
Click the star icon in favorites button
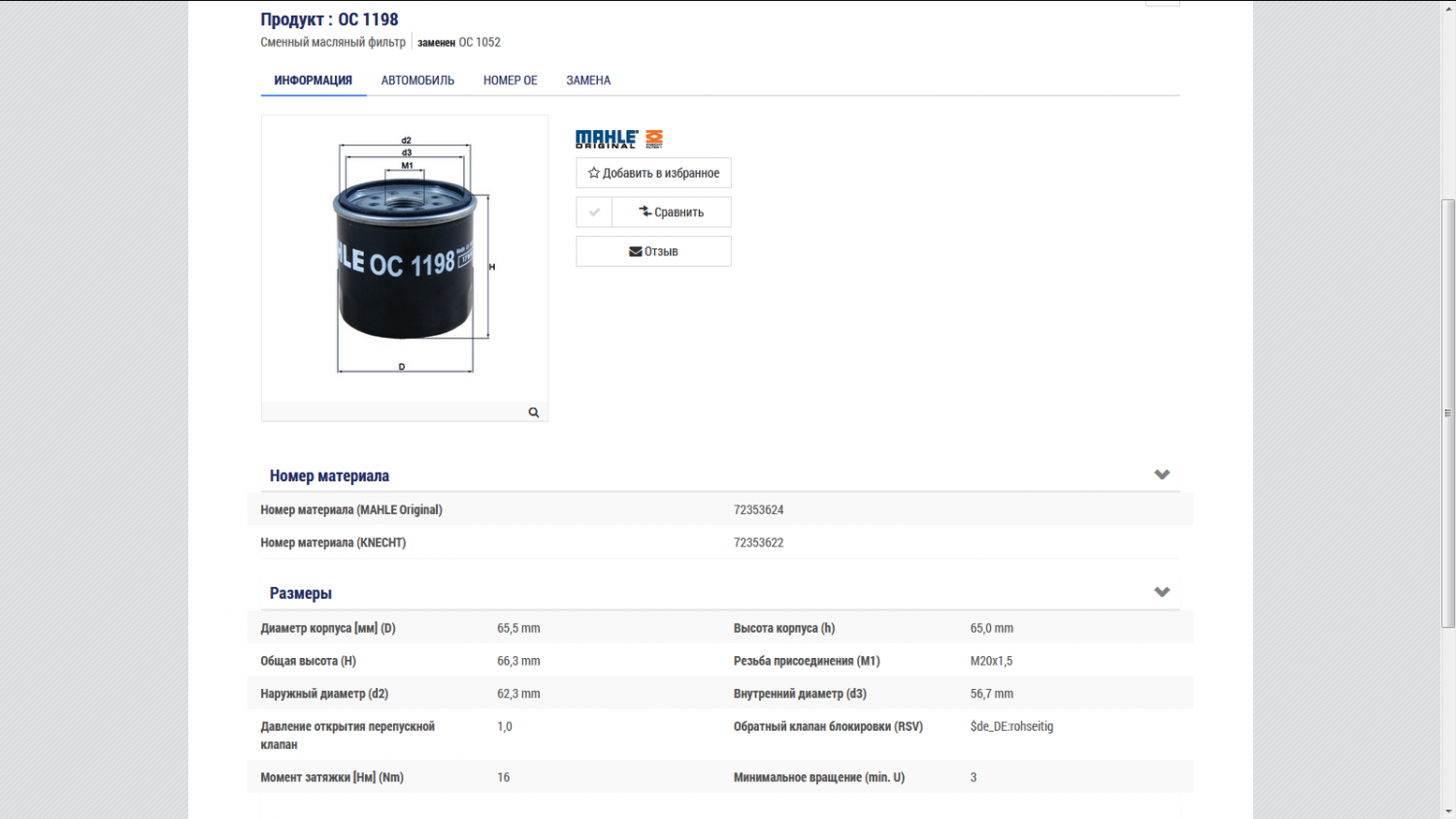coord(594,173)
